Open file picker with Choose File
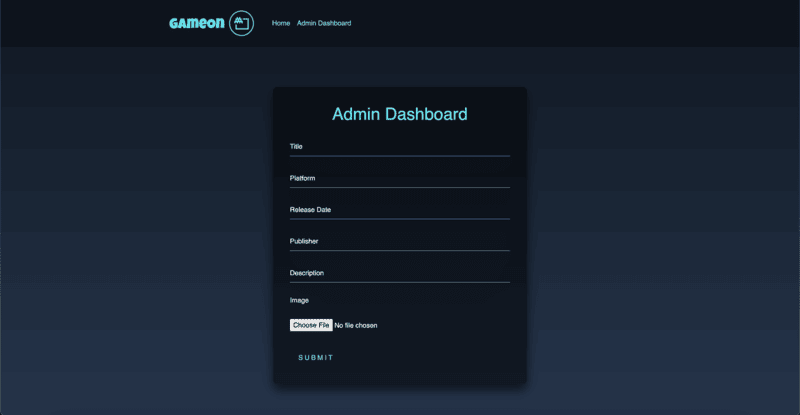The image size is (800, 415). pyautogui.click(x=311, y=325)
